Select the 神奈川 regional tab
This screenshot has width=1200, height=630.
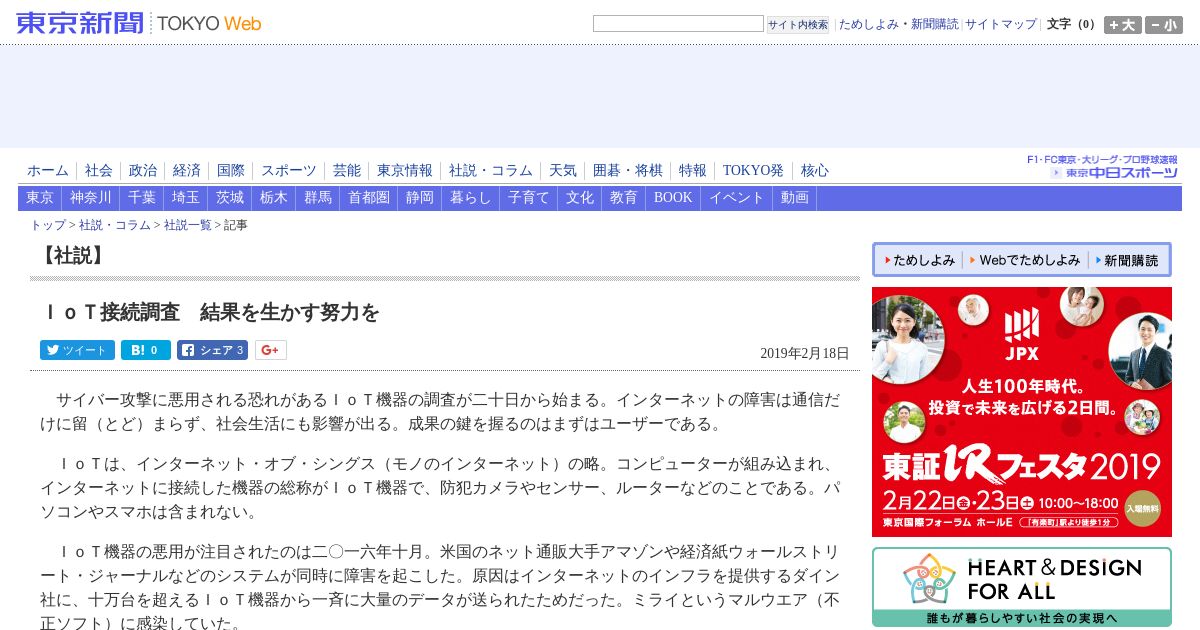tap(91, 198)
